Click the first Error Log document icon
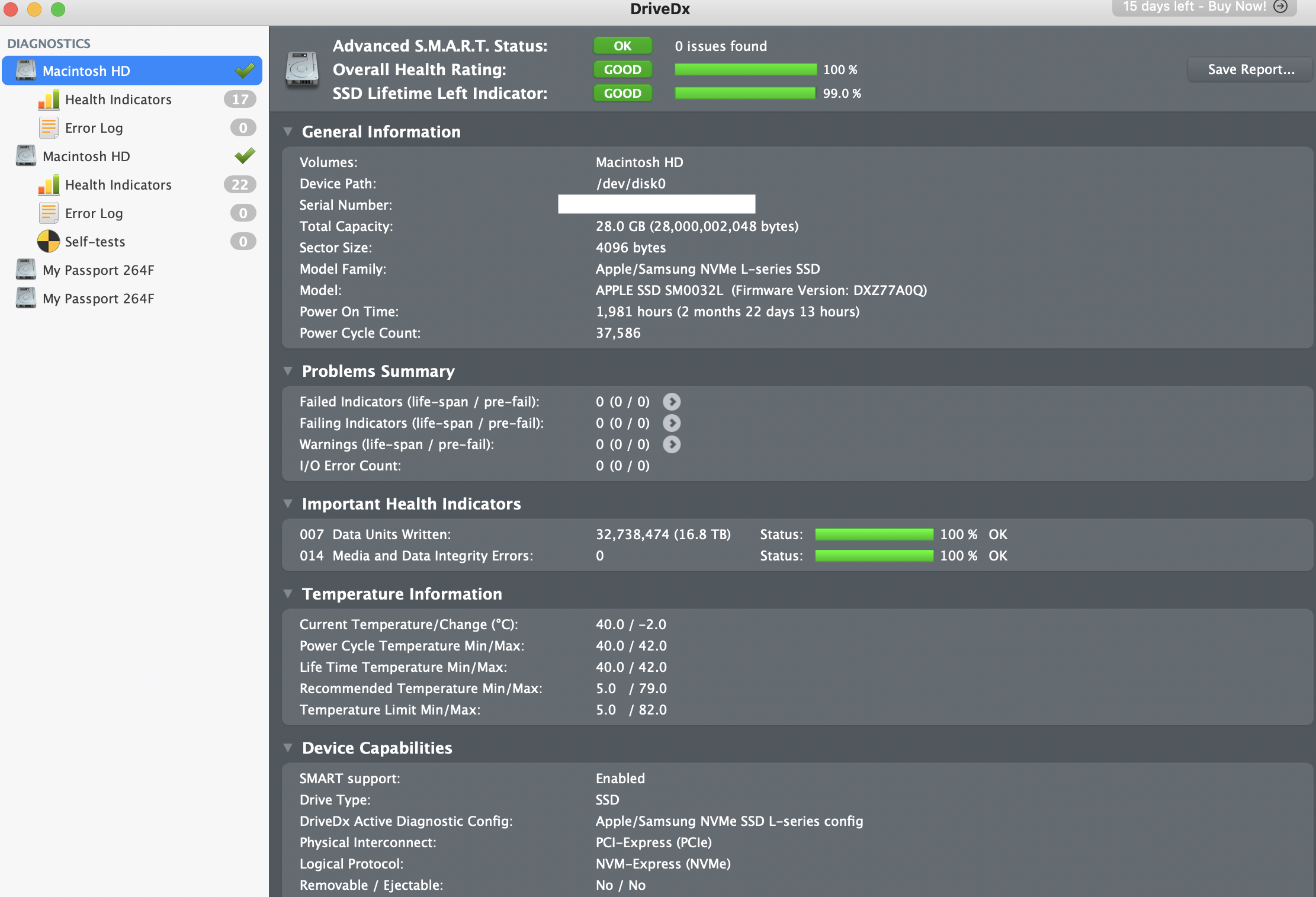Viewport: 1316px width, 897px height. click(49, 128)
